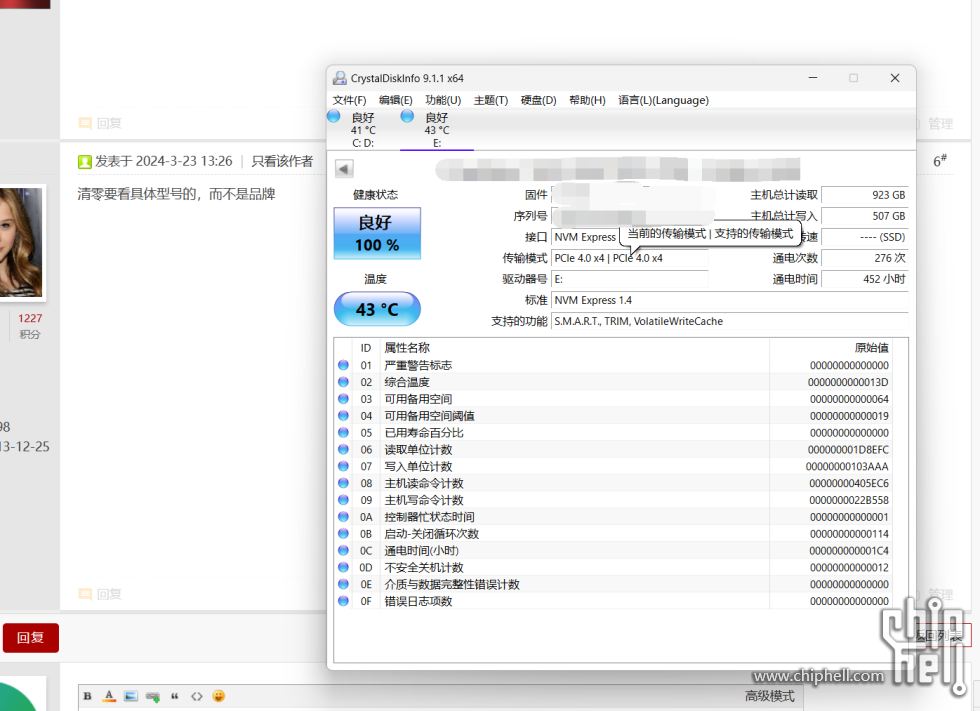Viewport: 980px width, 711px height.
Task: Click the raw value 000000000001C4
Action: pyautogui.click(x=849, y=551)
